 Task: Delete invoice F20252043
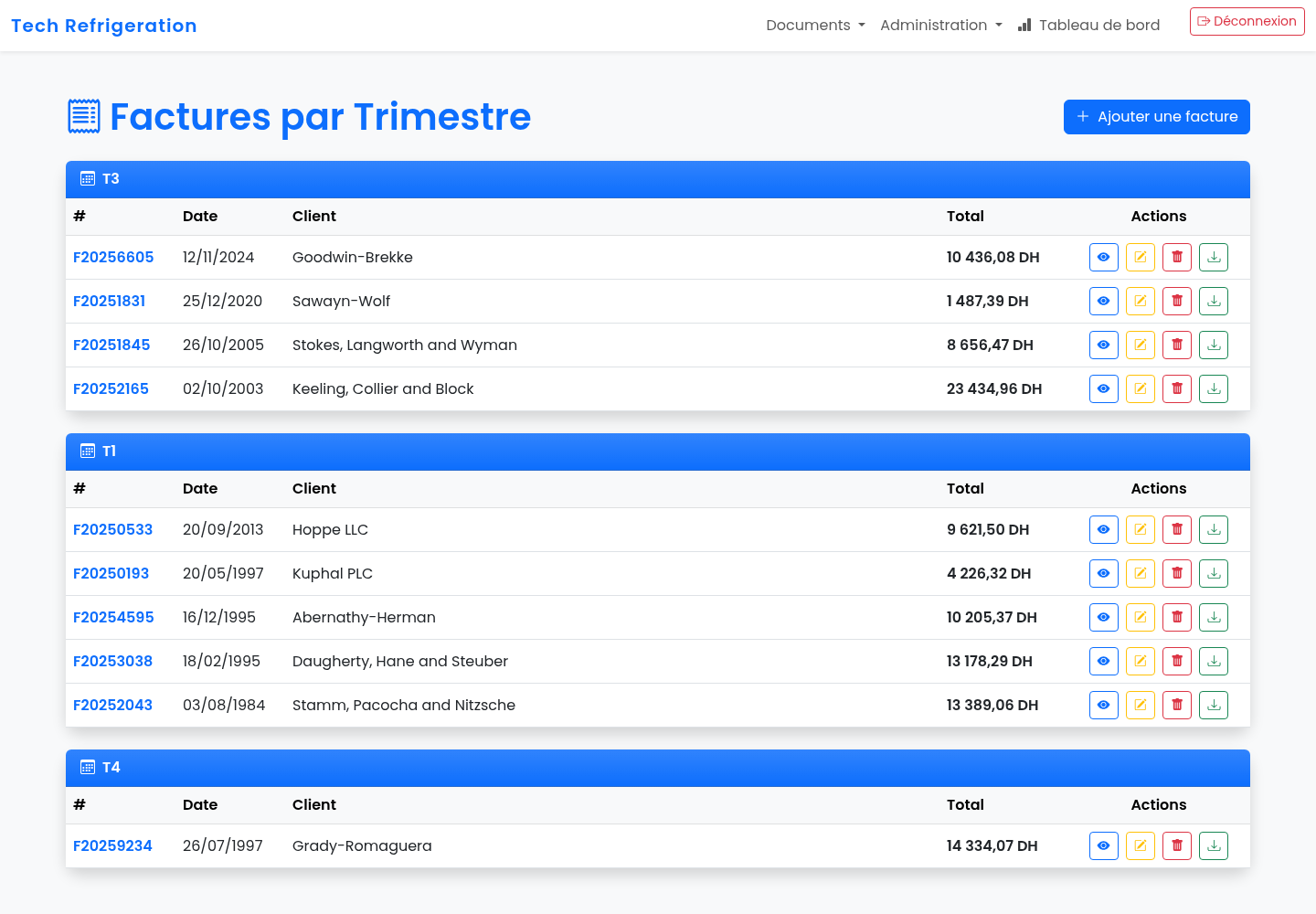coord(1177,706)
